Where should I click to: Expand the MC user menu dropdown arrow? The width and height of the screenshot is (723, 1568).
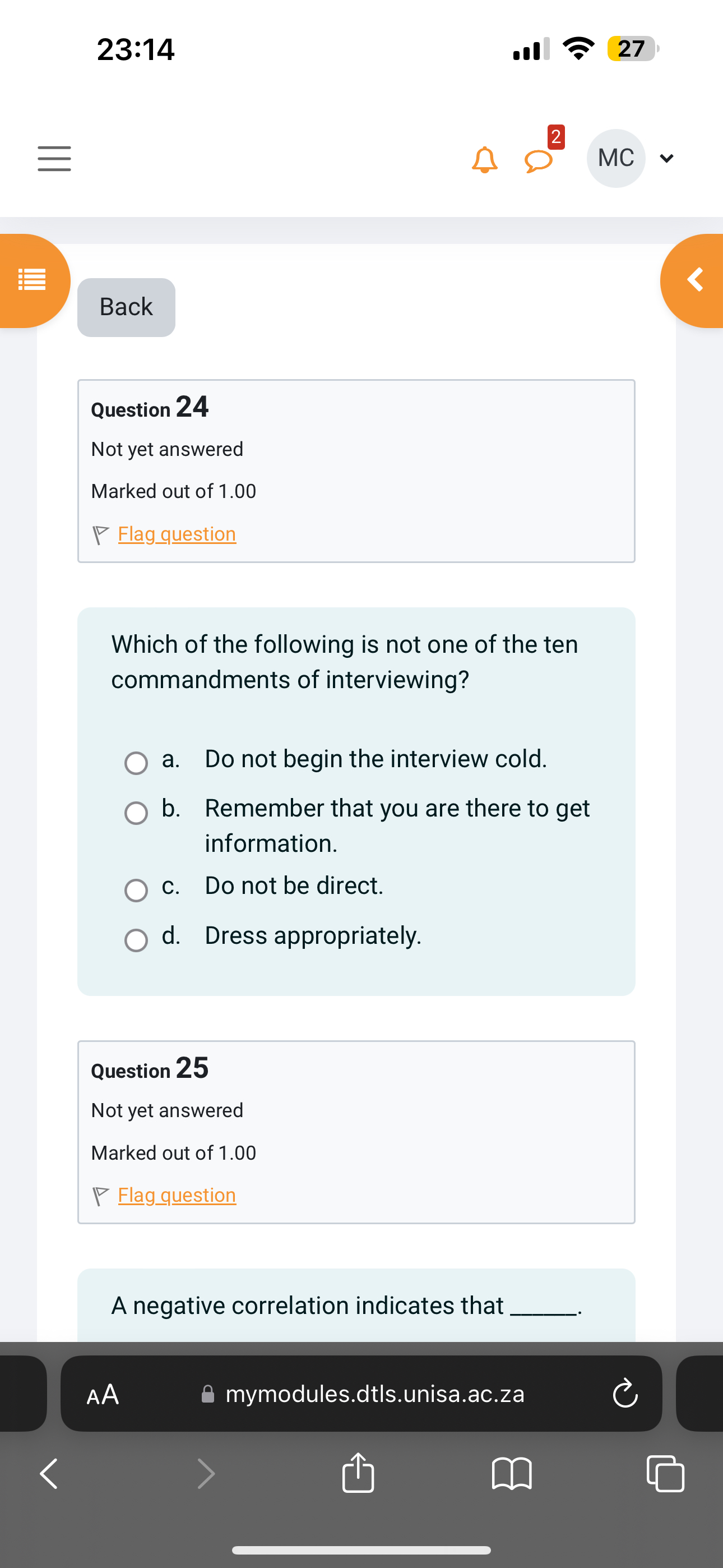click(667, 159)
